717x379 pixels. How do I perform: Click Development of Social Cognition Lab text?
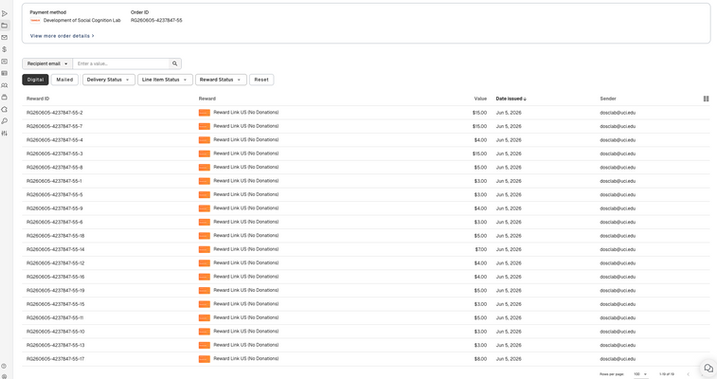tap(82, 21)
